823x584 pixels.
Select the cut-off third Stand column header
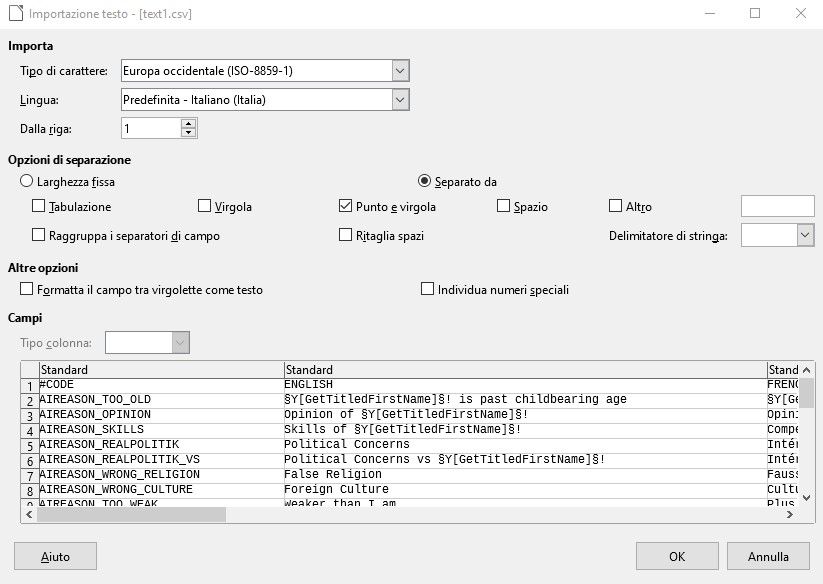pyautogui.click(x=783, y=369)
